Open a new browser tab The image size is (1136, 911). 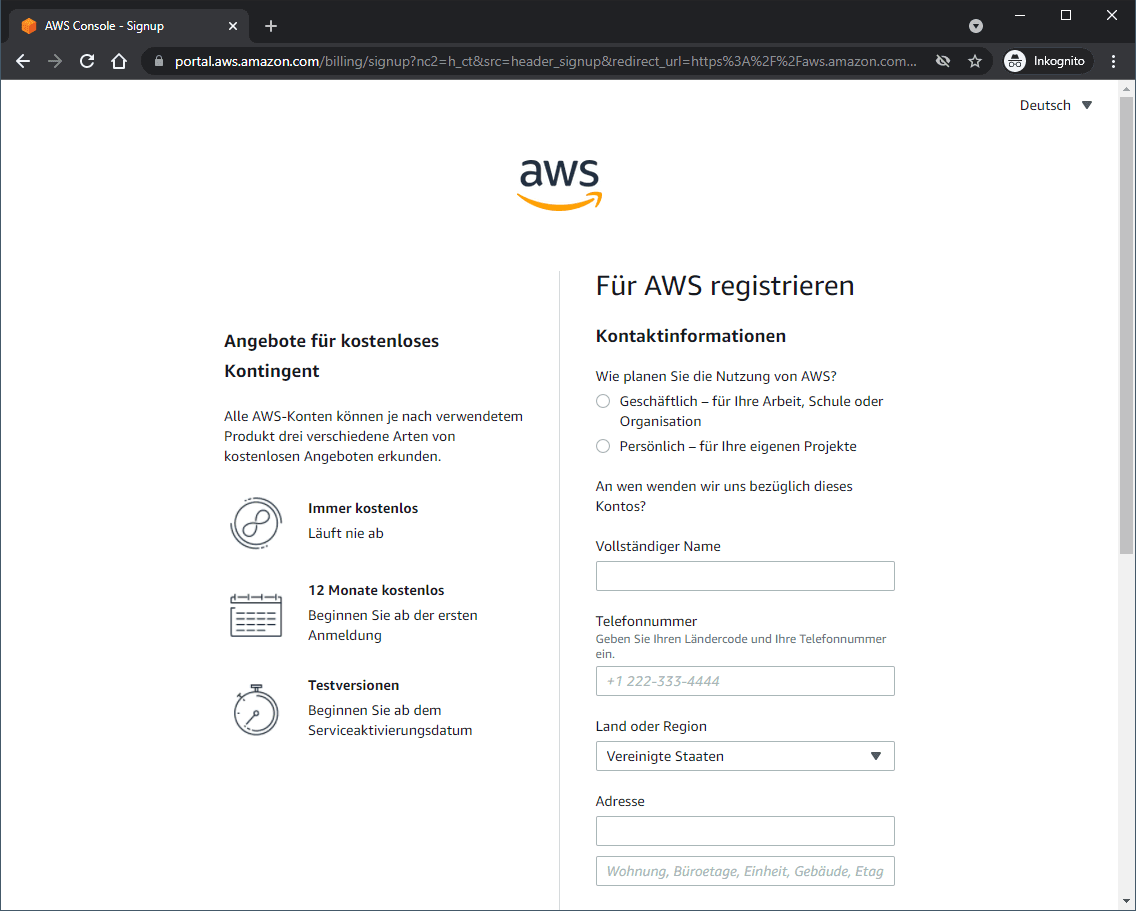(x=271, y=26)
